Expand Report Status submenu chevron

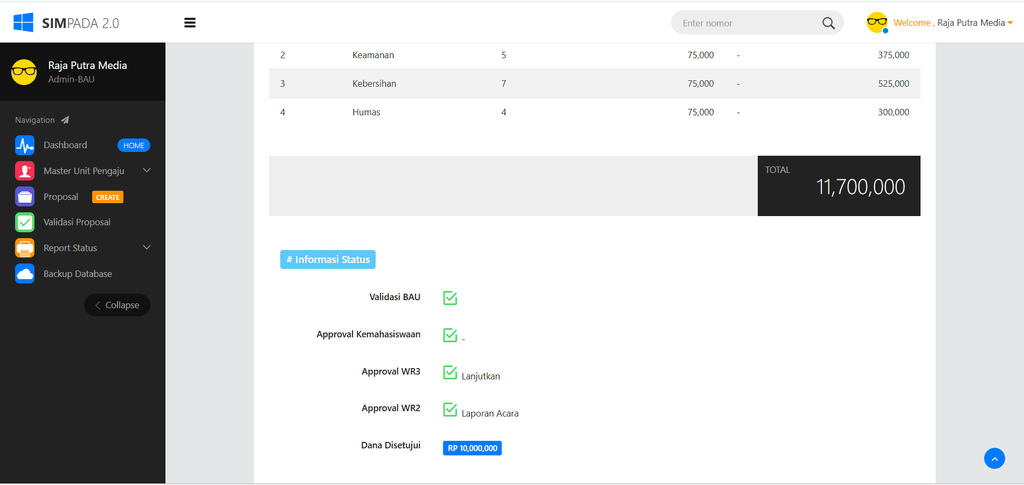point(147,247)
